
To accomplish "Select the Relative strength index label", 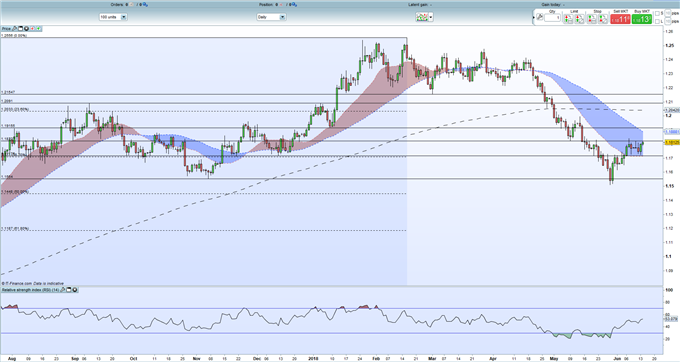I will tap(30, 290).
